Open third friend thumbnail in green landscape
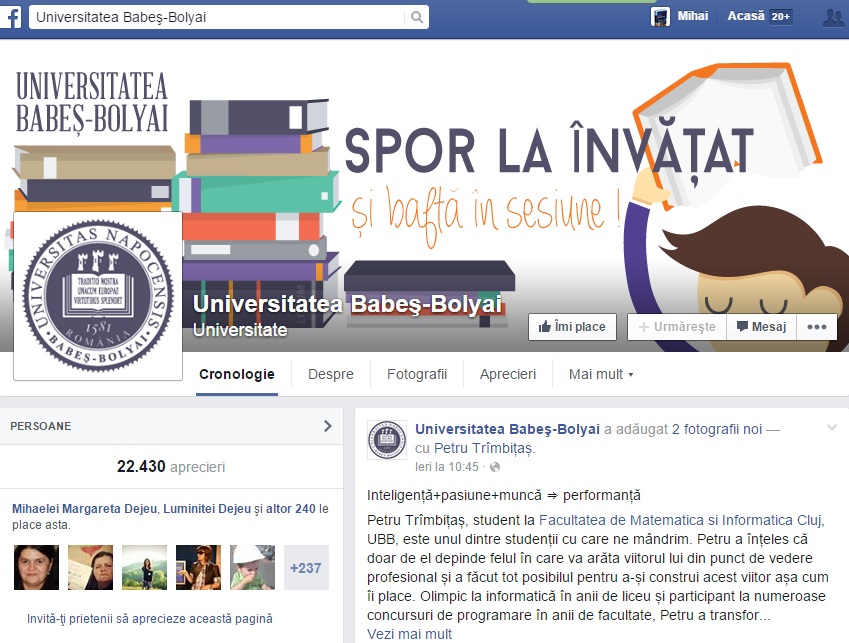 tap(145, 567)
